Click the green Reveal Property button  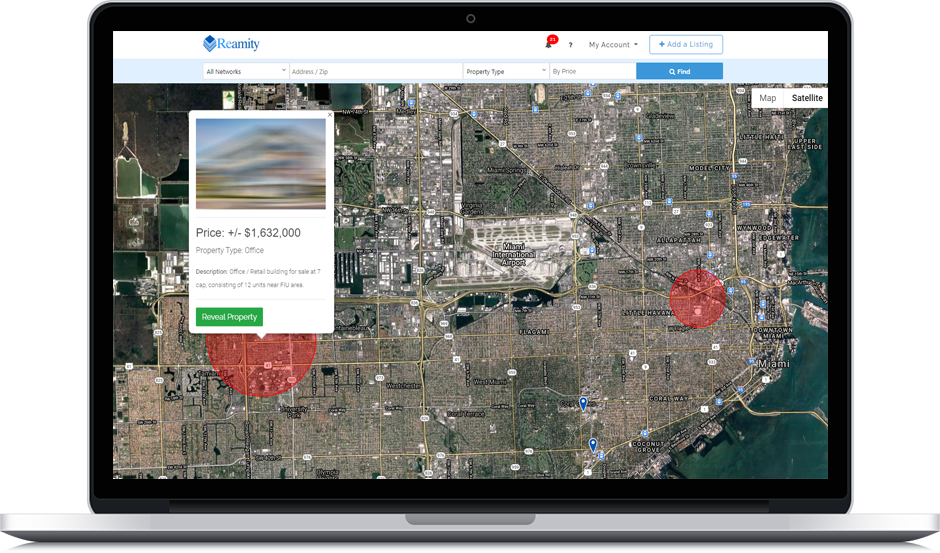[x=229, y=317]
